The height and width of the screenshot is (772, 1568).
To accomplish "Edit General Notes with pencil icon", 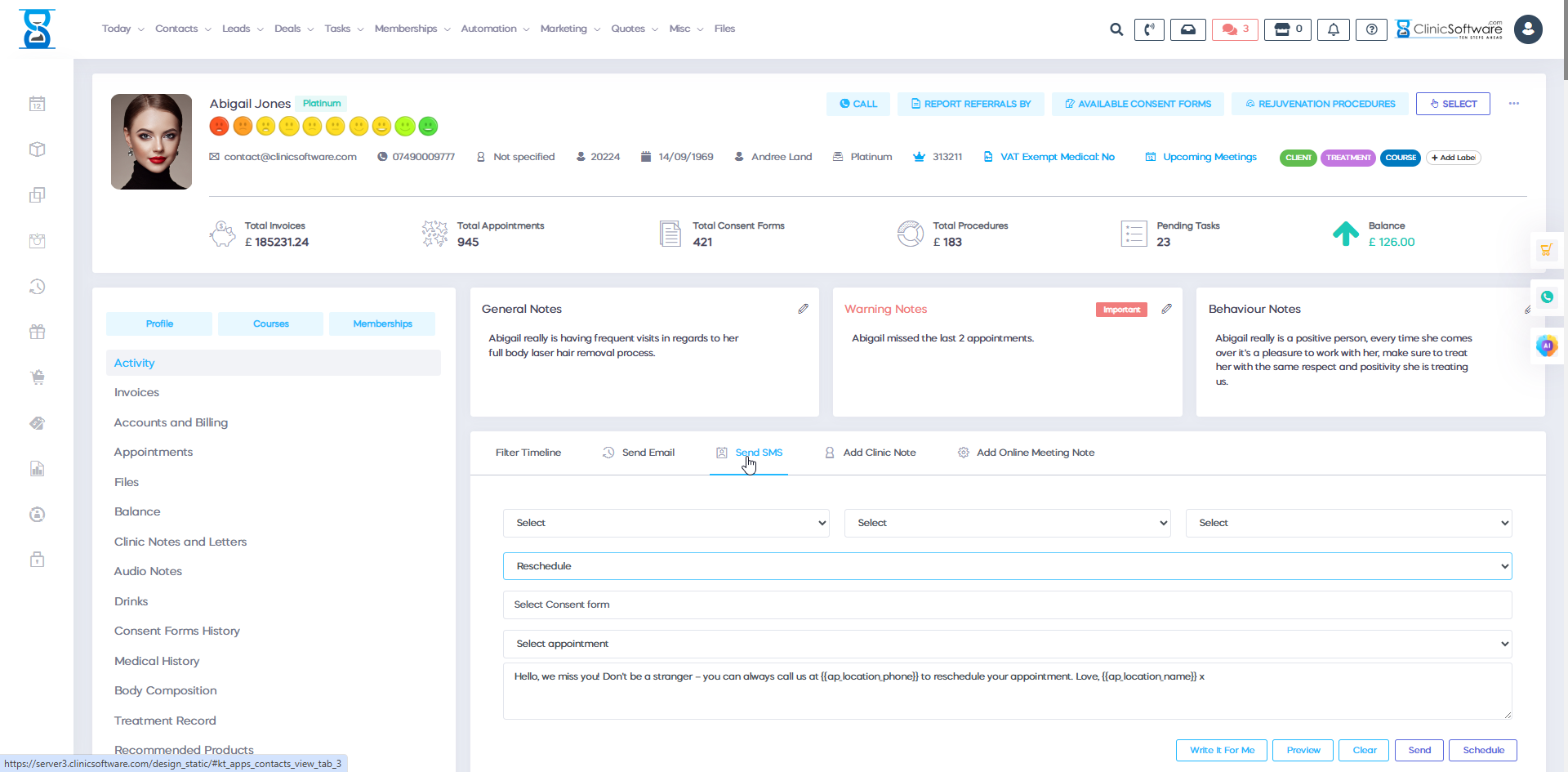I will (803, 309).
